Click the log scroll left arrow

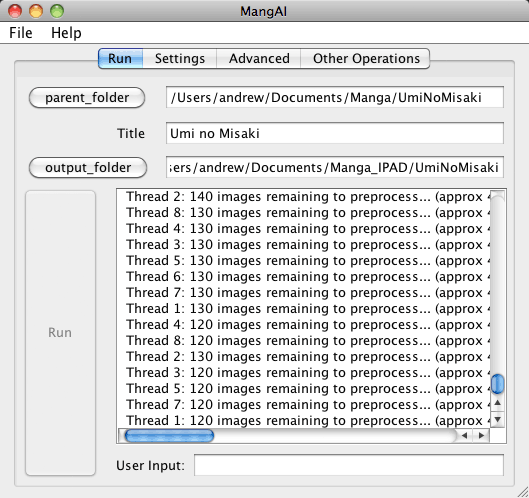[x=465, y=436]
